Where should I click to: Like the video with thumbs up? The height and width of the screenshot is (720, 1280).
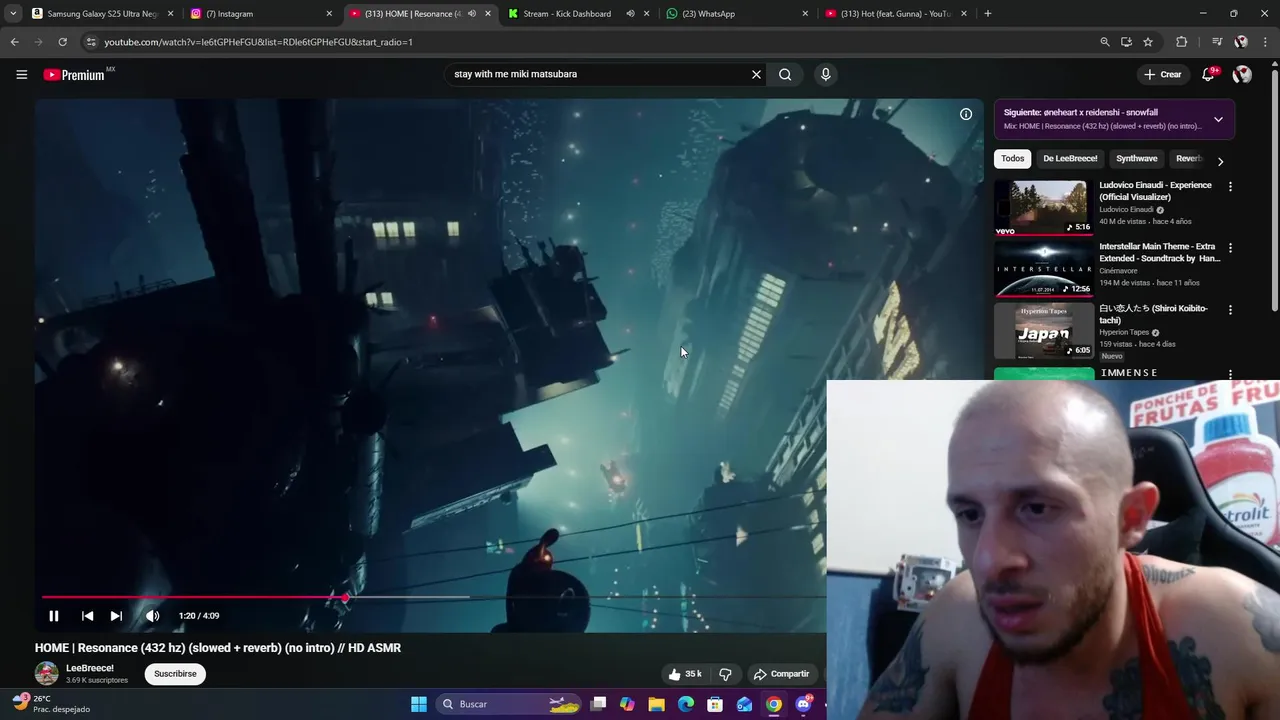click(685, 674)
